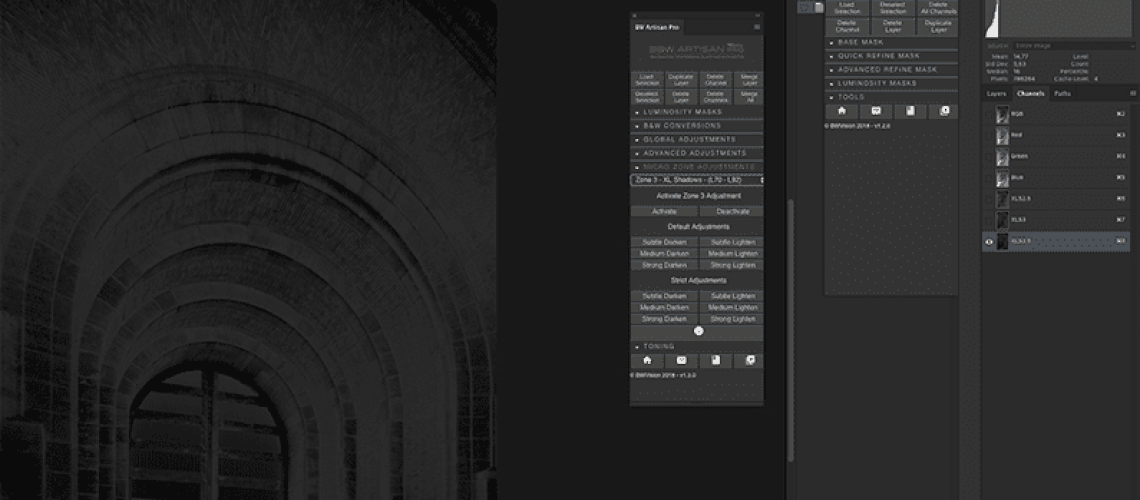Click the message icon under the Tools section
This screenshot has width=1140, height=500.
click(876, 111)
